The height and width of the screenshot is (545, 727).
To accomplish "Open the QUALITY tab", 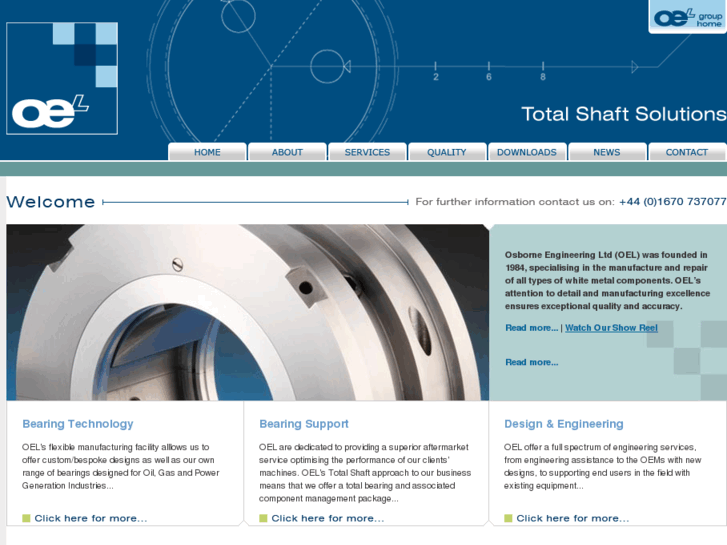I will click(447, 152).
